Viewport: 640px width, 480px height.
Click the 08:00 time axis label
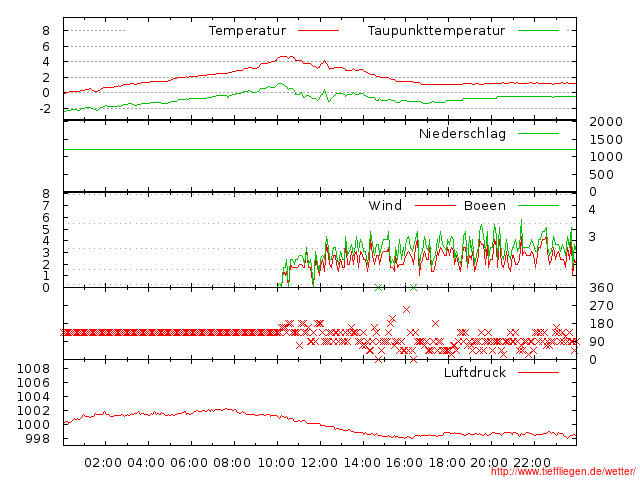[x=232, y=463]
